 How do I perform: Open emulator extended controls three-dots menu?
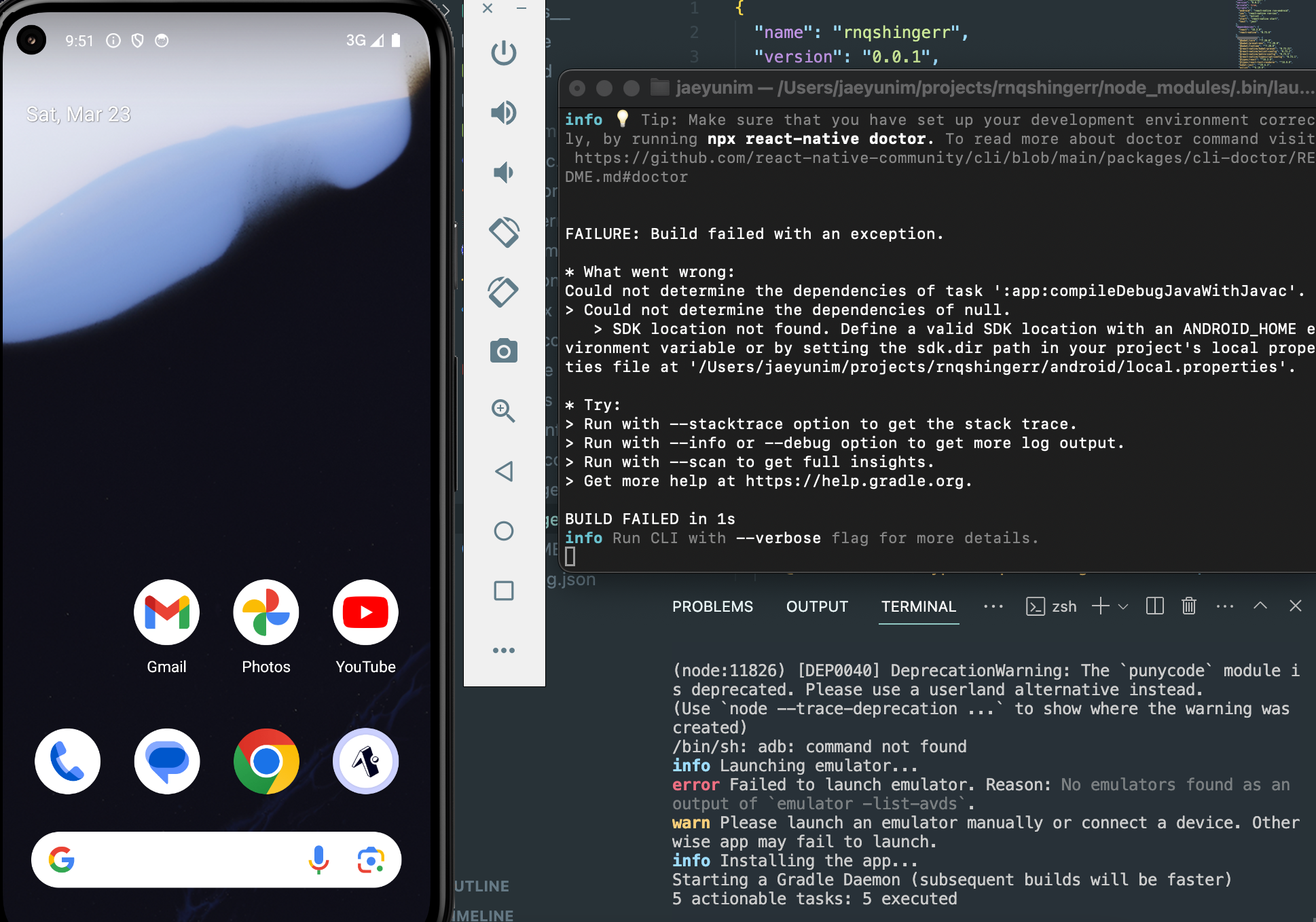pyautogui.click(x=504, y=650)
